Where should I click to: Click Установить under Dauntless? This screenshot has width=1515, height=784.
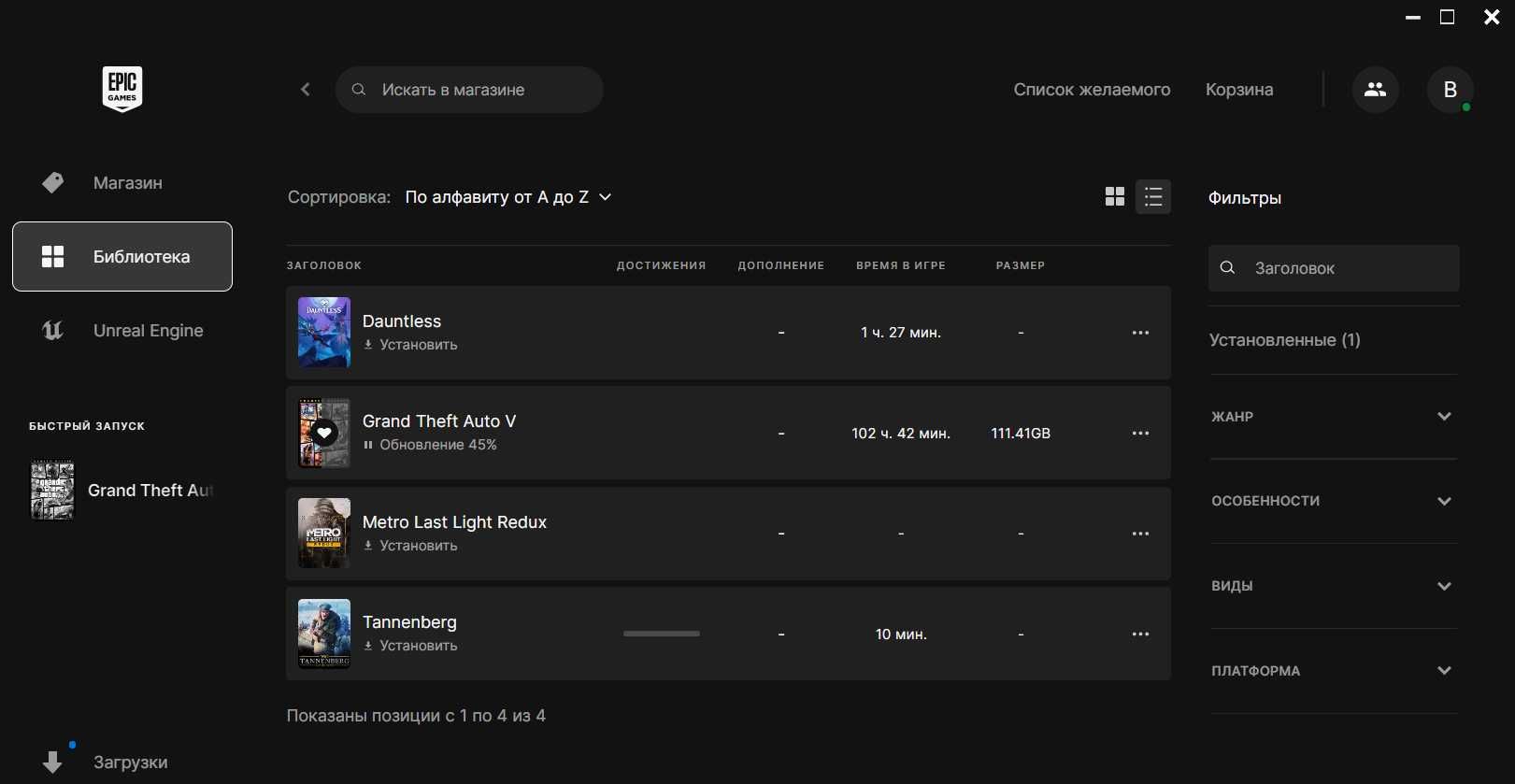click(x=410, y=345)
